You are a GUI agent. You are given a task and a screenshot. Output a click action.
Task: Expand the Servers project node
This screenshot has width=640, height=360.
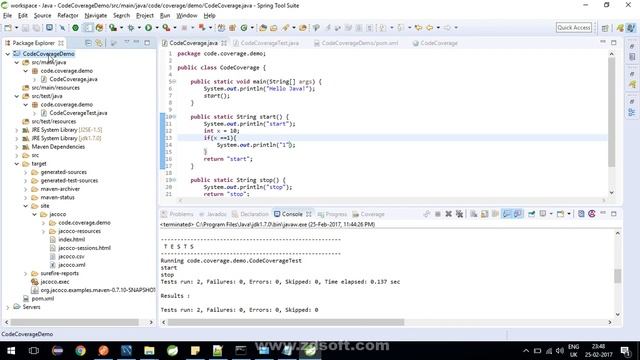point(8,307)
